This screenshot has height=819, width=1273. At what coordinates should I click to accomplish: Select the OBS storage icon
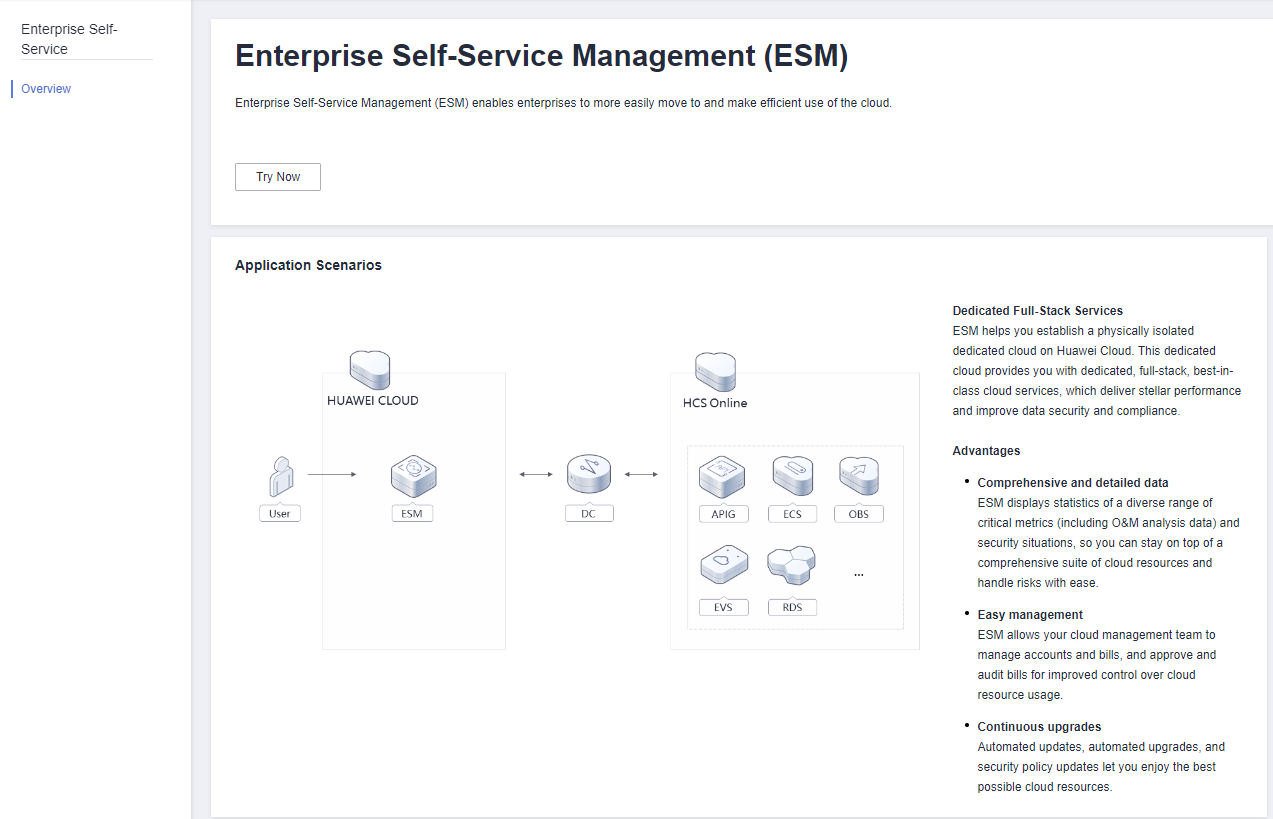tap(858, 476)
